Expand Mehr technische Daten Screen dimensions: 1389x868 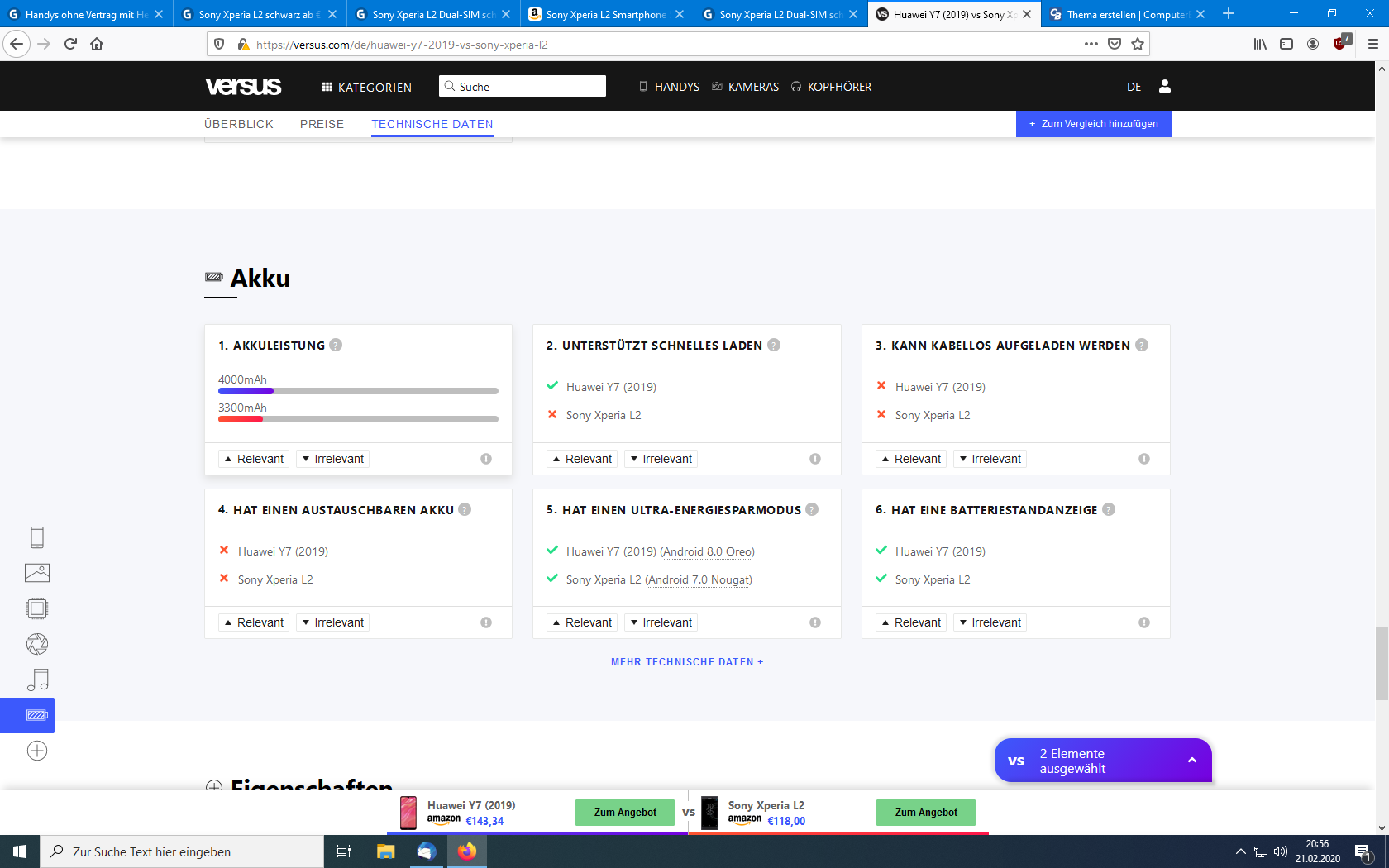(687, 662)
